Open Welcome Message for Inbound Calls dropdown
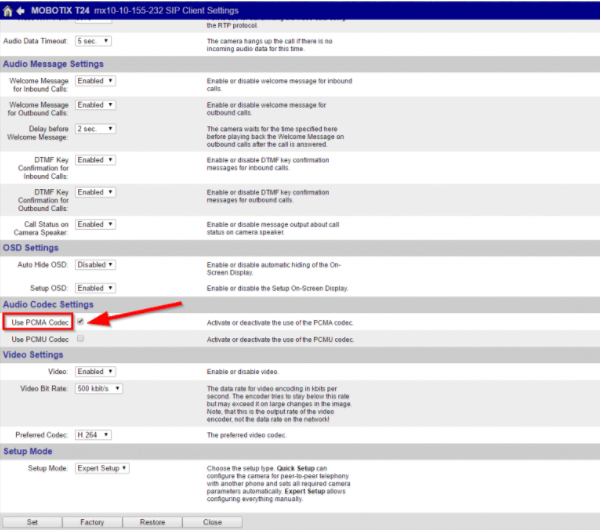This screenshot has width=601, height=532. coord(97,78)
